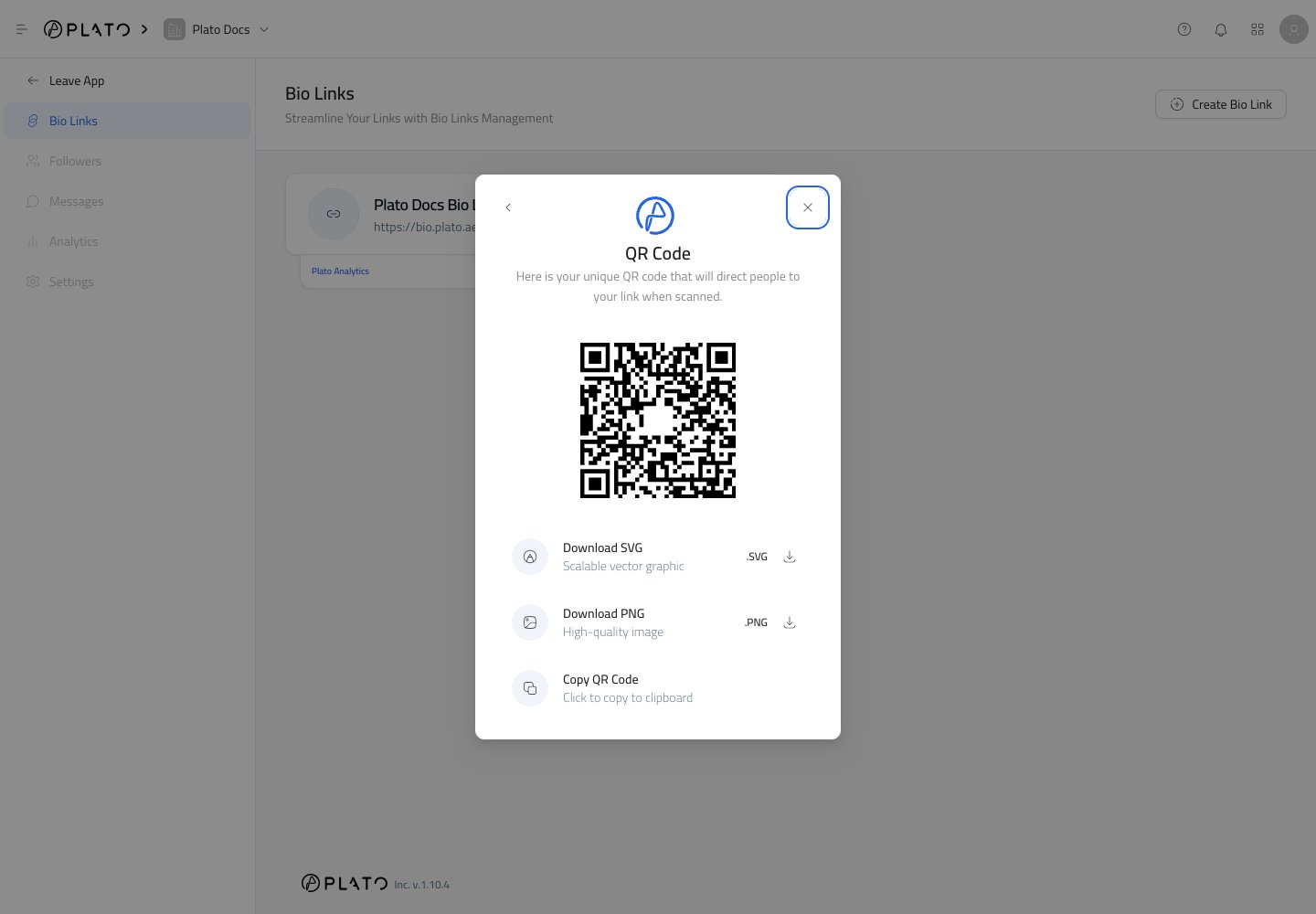Click the Leave App back arrow
This screenshot has width=1316, height=914.
tap(33, 80)
